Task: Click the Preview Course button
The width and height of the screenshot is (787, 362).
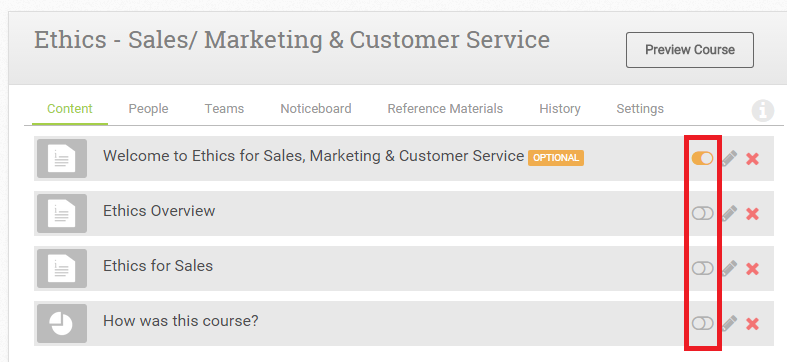Action: point(690,50)
